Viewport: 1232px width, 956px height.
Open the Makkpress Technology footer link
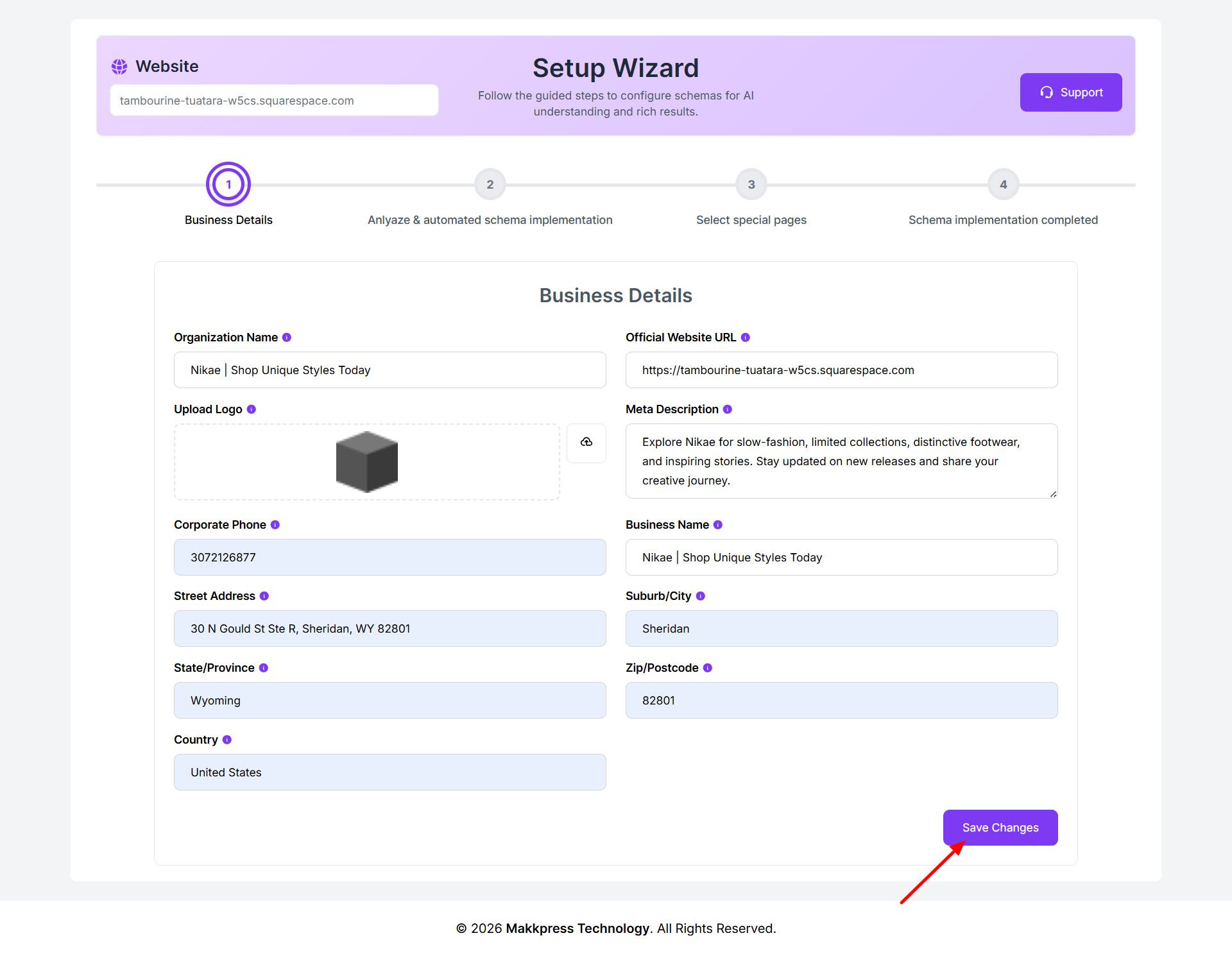click(x=577, y=928)
